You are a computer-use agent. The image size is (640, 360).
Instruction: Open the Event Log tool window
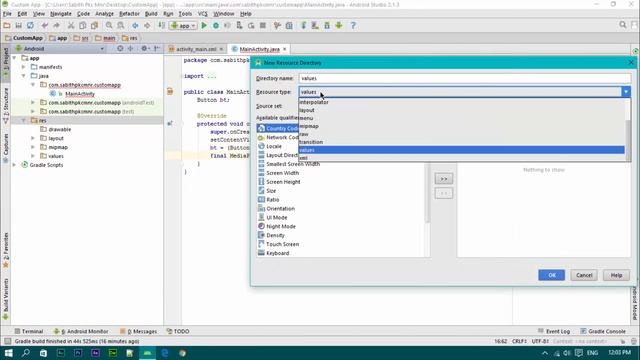(x=554, y=331)
